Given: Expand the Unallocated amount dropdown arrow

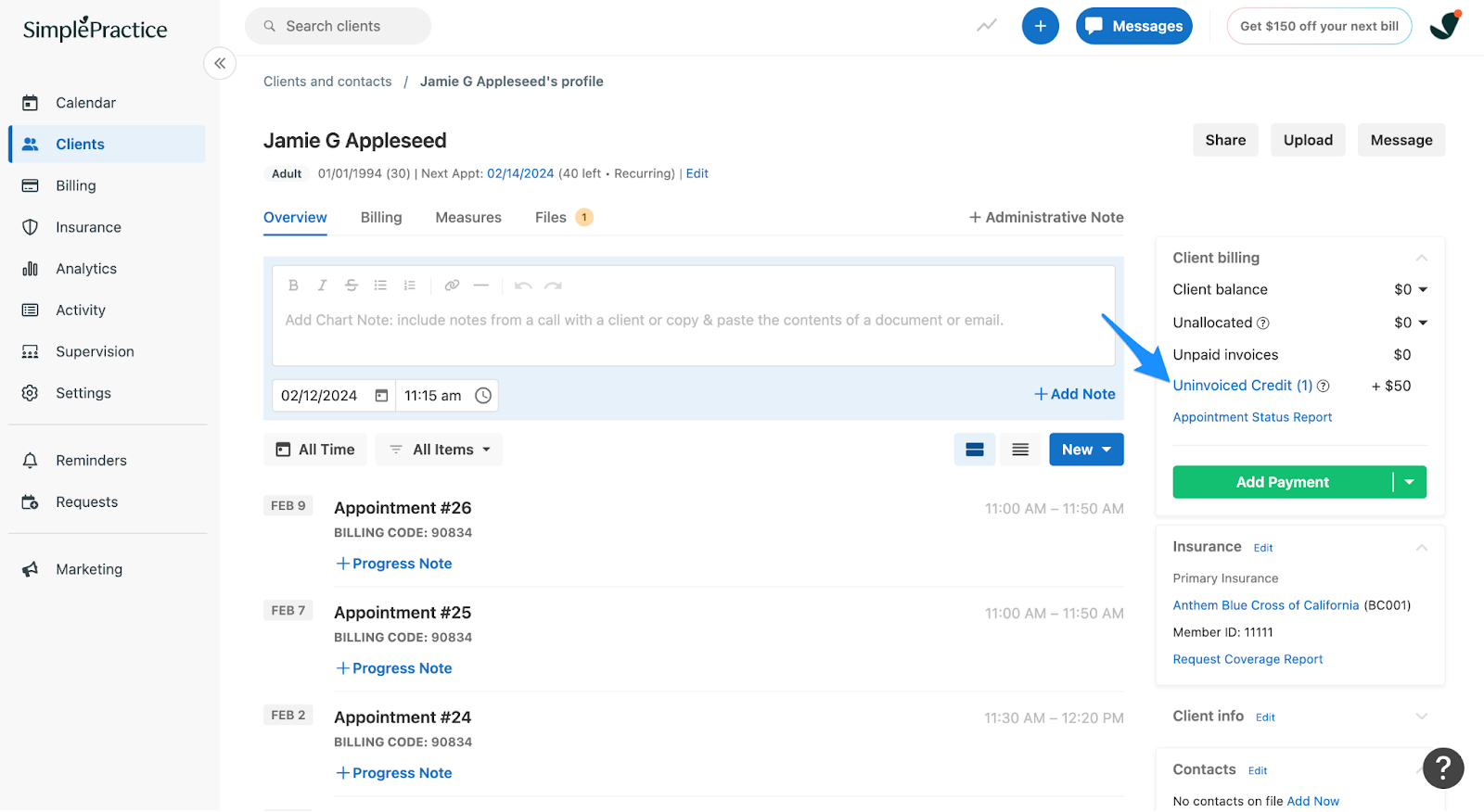Looking at the screenshot, I should click(1423, 323).
